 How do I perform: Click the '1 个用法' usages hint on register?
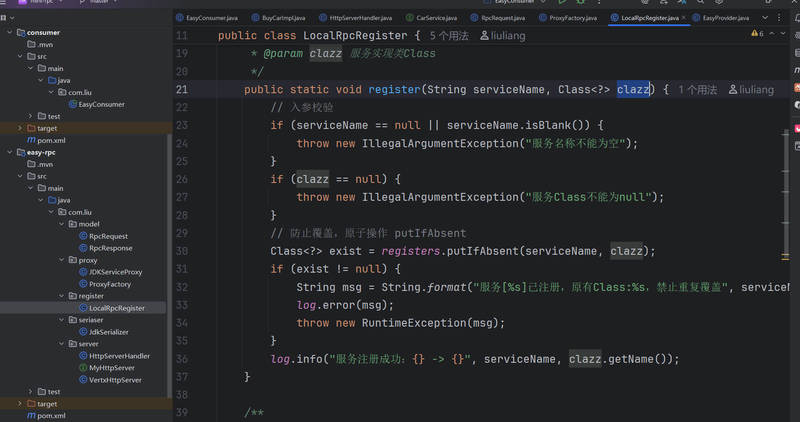click(697, 90)
